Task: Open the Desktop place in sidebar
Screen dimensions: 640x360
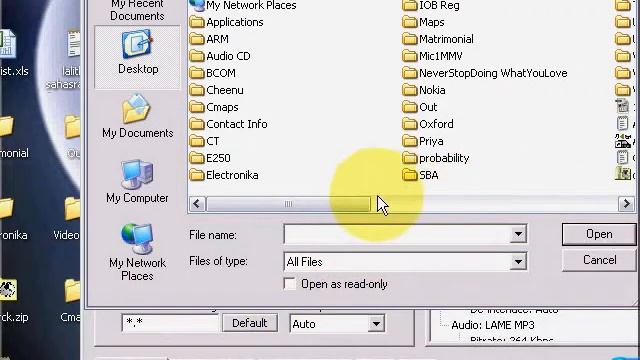Action: click(x=138, y=57)
